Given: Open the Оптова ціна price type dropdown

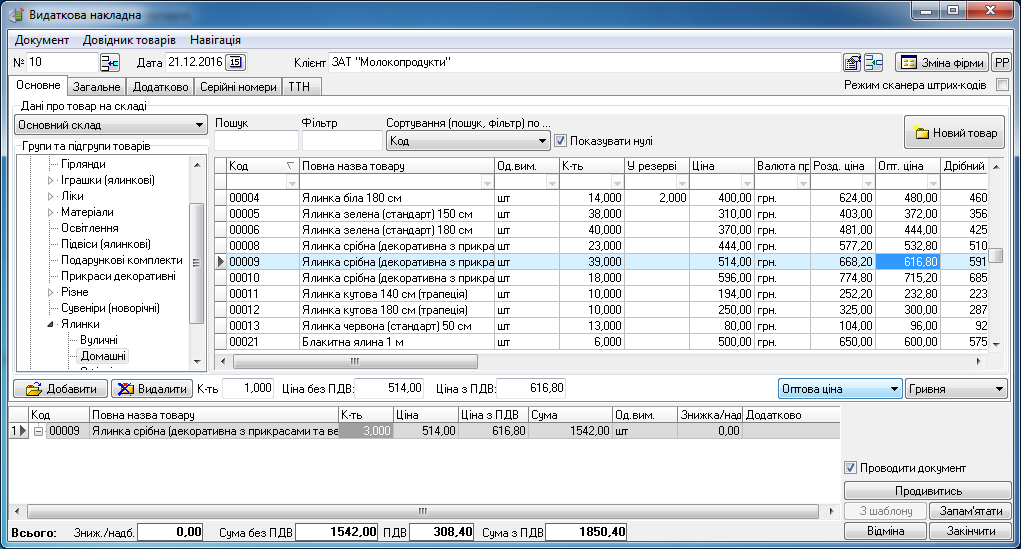Looking at the screenshot, I should (840, 389).
